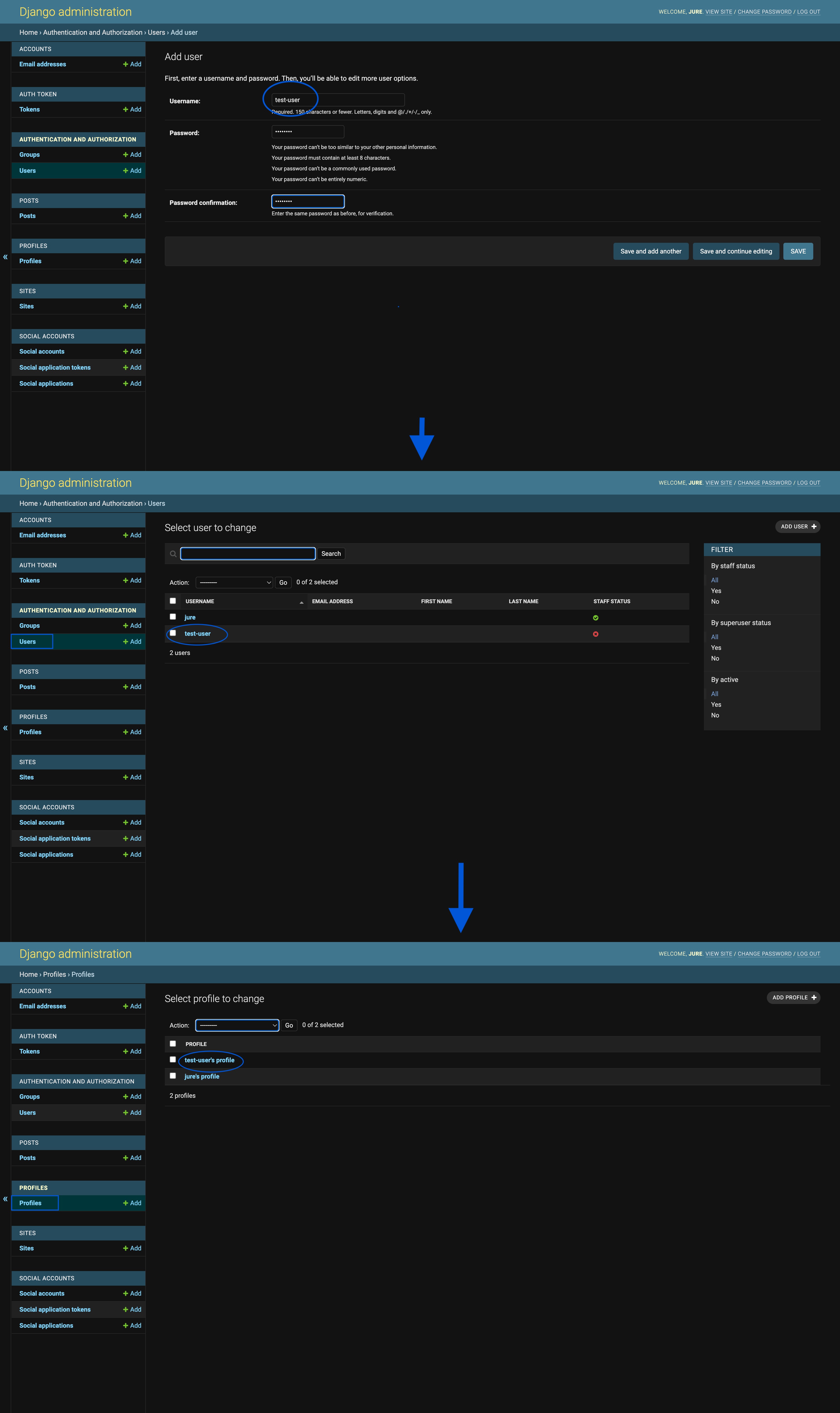Screen dimensions: 840x1413
Task: Click LOG OUT on the Add user page
Action: pos(808,12)
